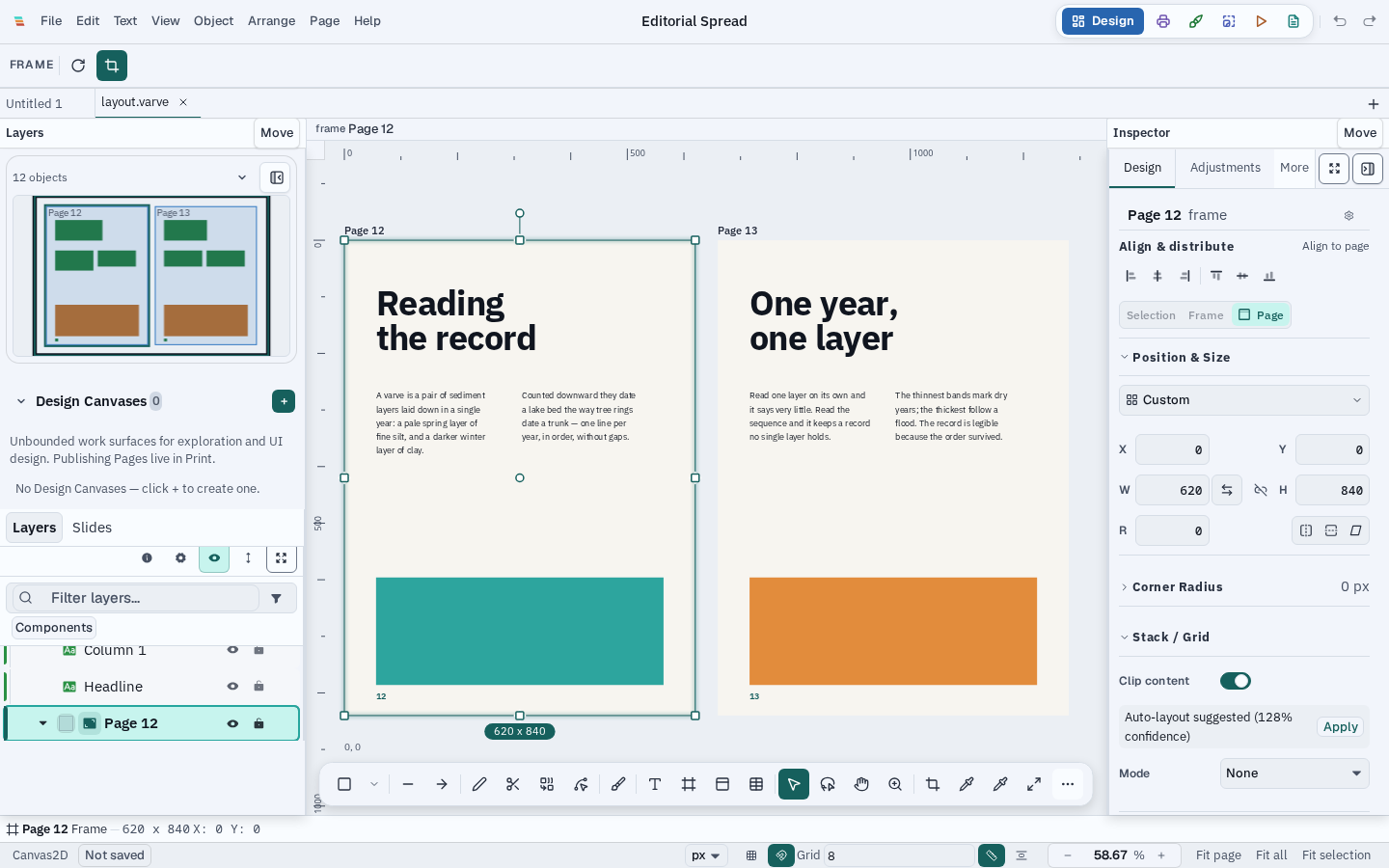Unlock the Headline layer lock
Screen dimensions: 1389x868
(259, 687)
